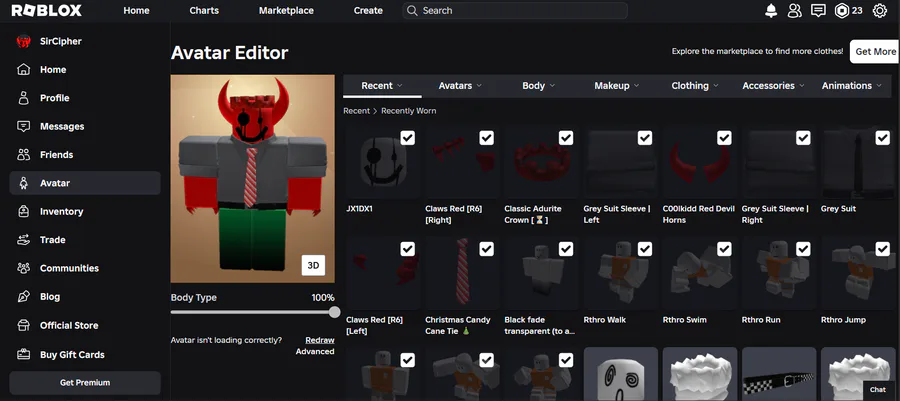
Task: Open the friends icon in top bar
Action: pyautogui.click(x=794, y=10)
